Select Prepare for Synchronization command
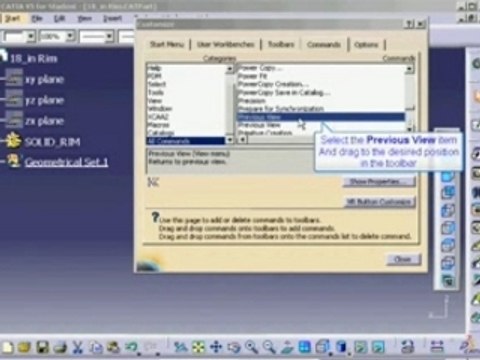 click(281, 109)
